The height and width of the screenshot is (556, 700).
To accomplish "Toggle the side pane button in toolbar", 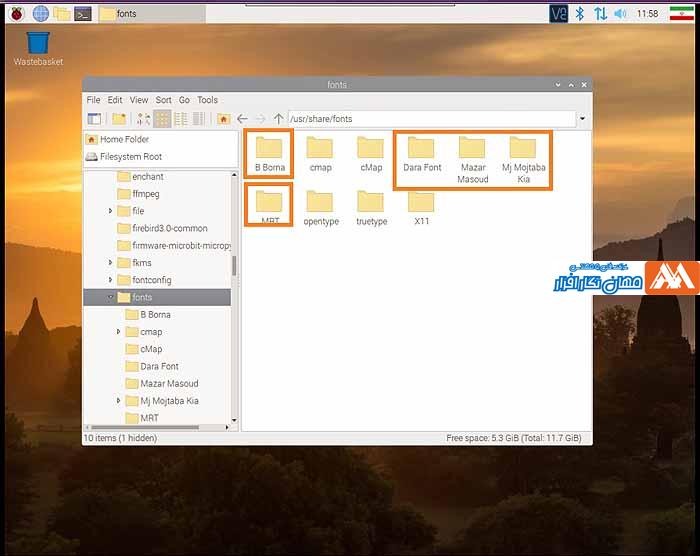I will pyautogui.click(x=94, y=119).
